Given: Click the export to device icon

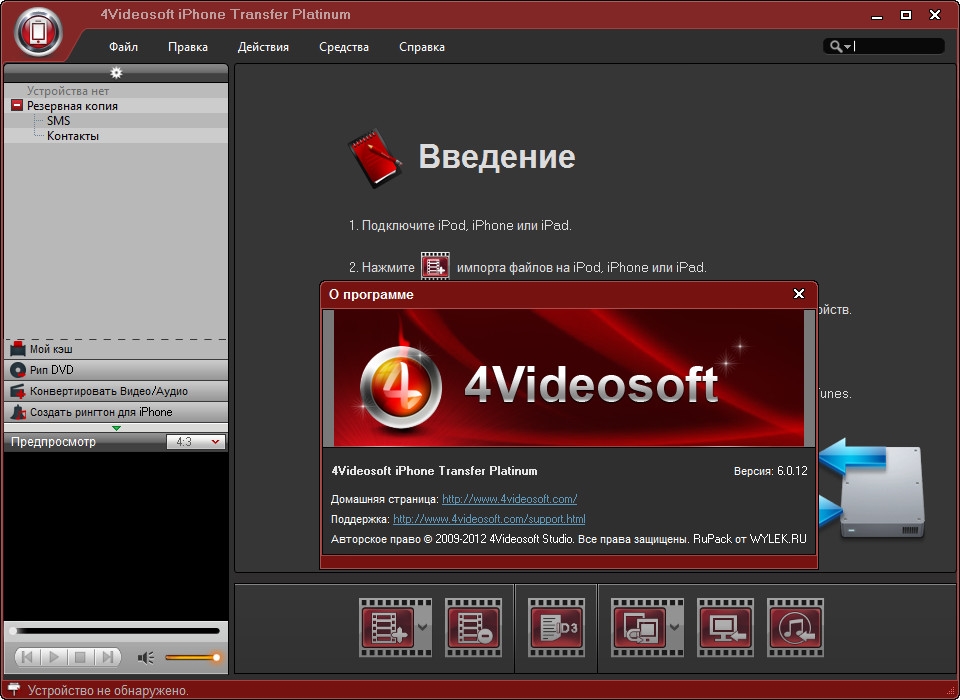Looking at the screenshot, I should pyautogui.click(x=640, y=628).
